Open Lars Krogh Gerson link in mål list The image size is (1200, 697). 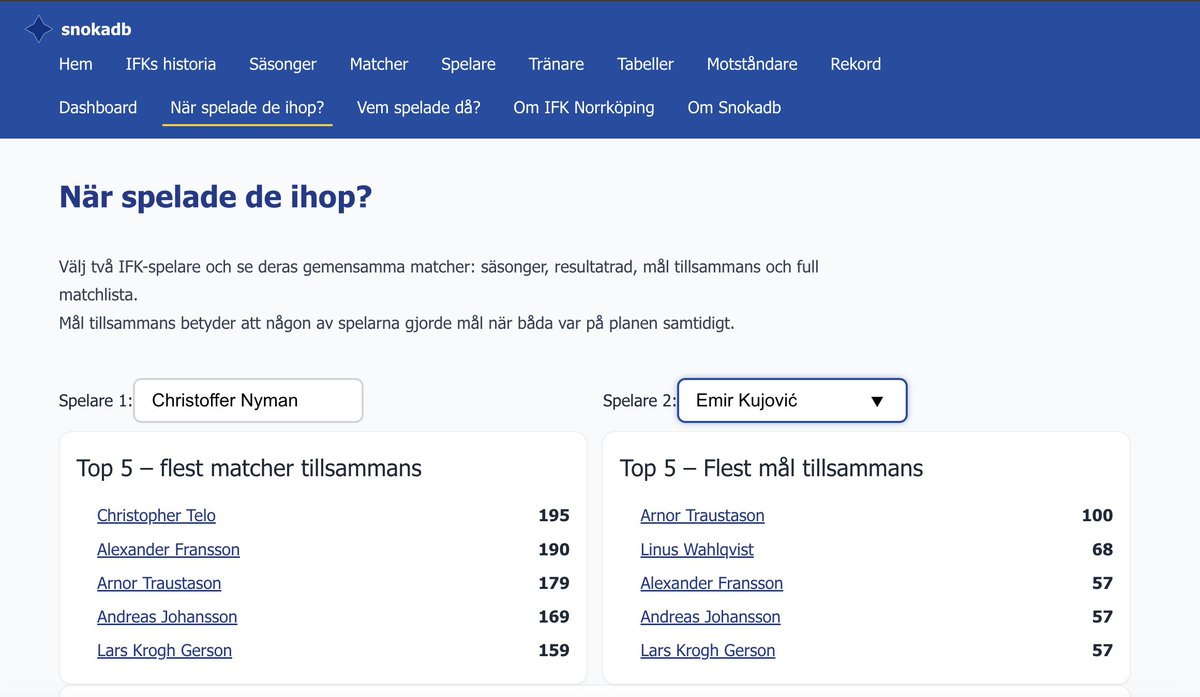click(707, 650)
